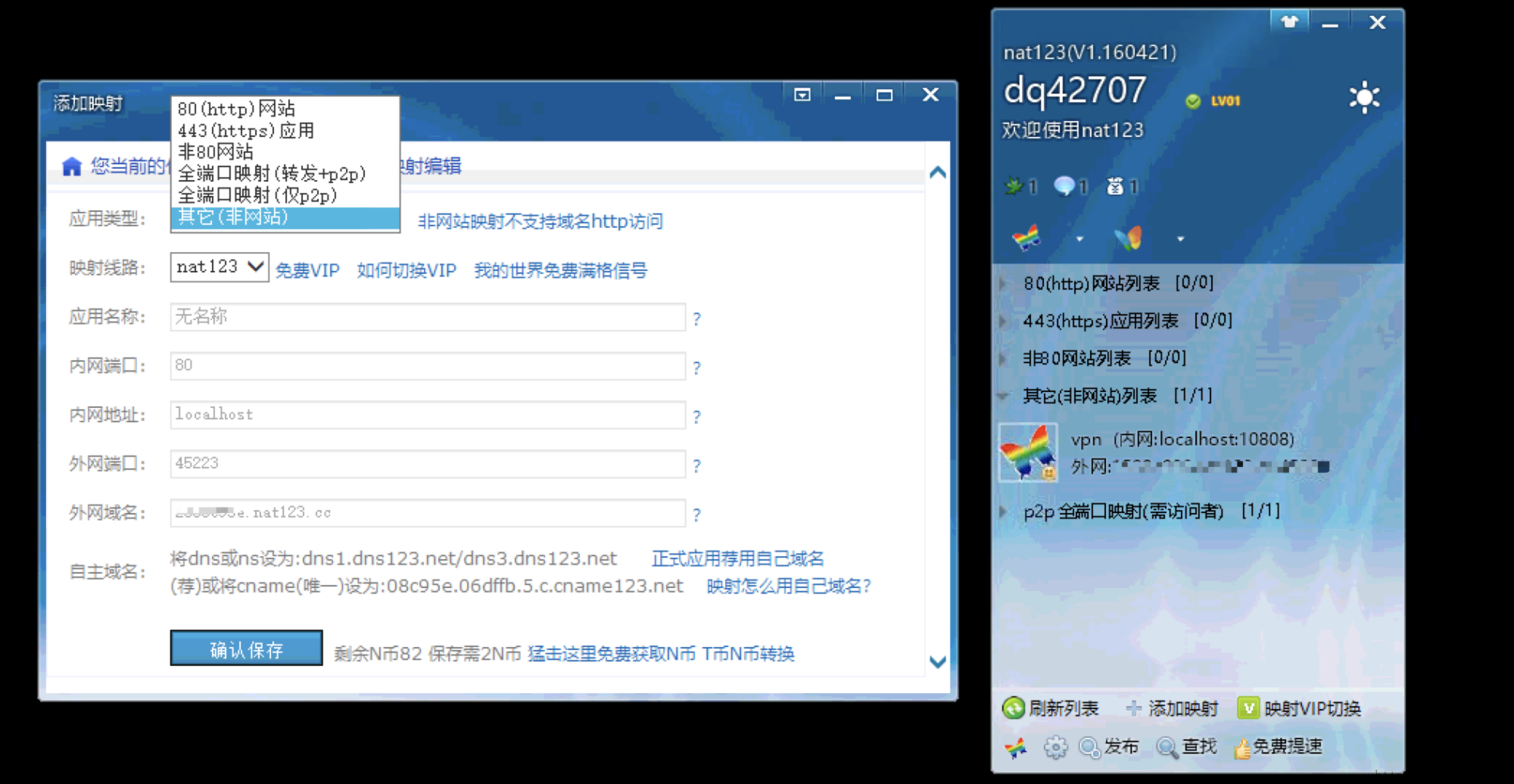Open 正式应用荐用自己域名 link
Screen dimensions: 1514x784
[x=737, y=558]
